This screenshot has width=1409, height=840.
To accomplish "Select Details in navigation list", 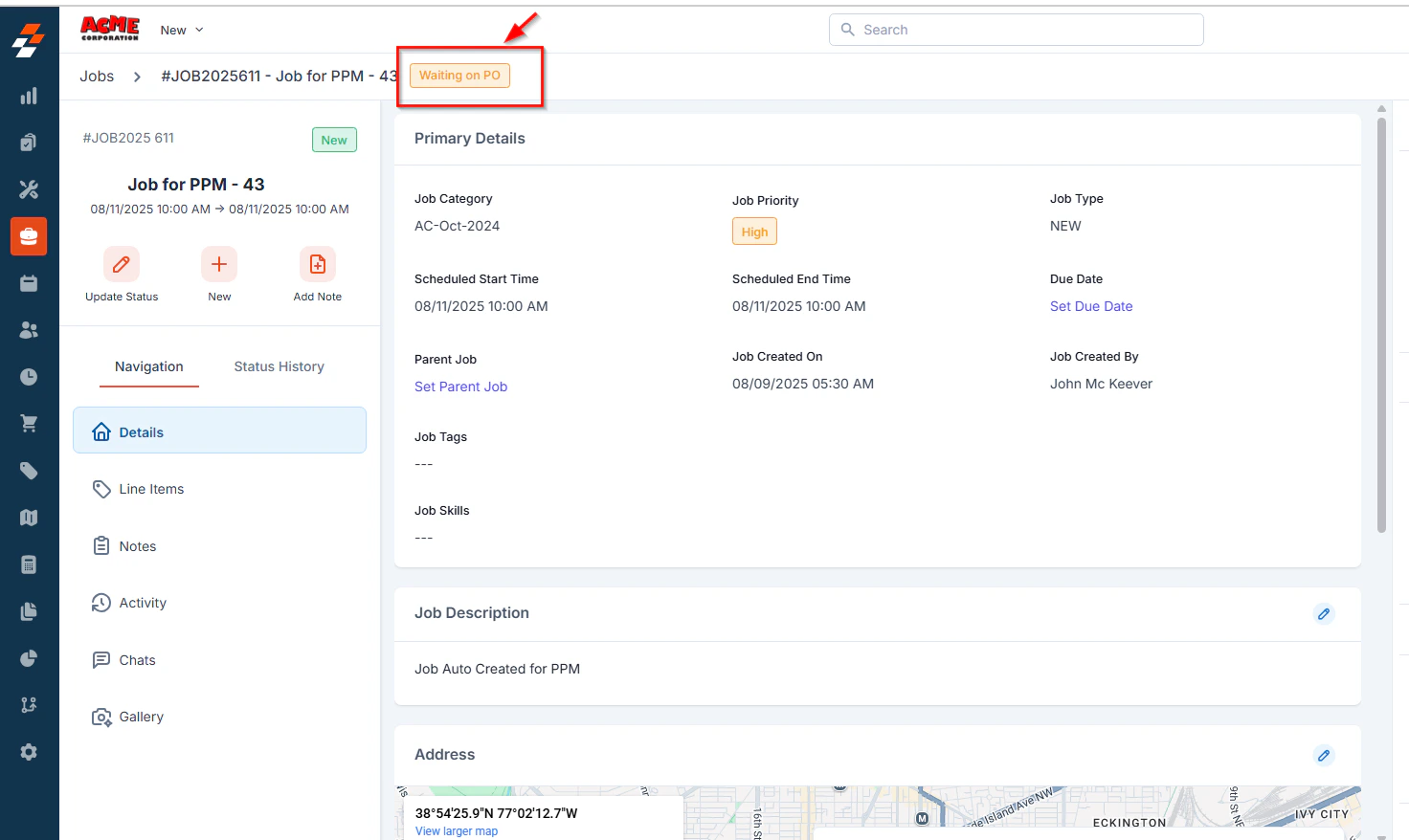I will click(219, 431).
